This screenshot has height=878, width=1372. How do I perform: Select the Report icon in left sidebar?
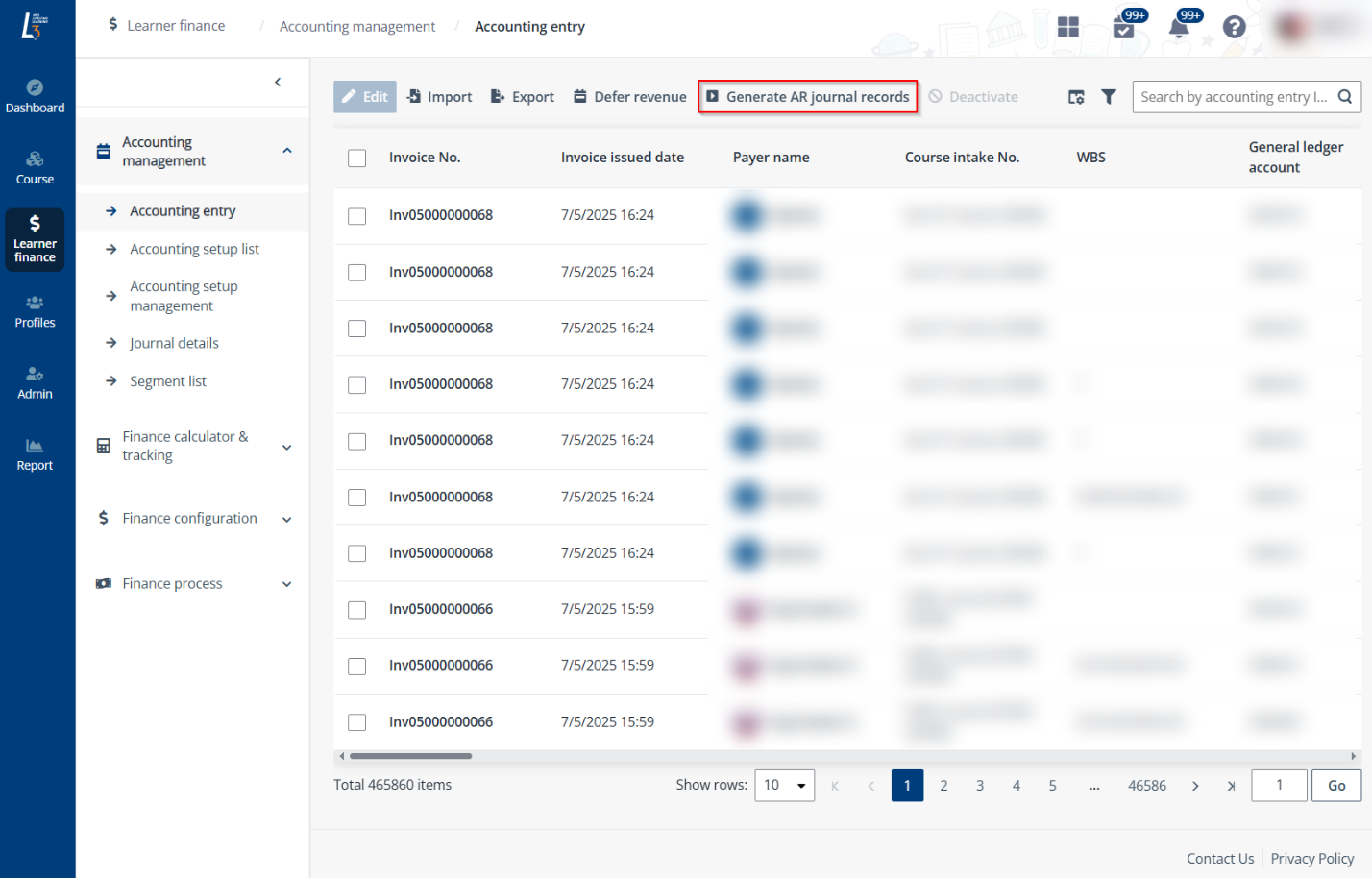(35, 451)
